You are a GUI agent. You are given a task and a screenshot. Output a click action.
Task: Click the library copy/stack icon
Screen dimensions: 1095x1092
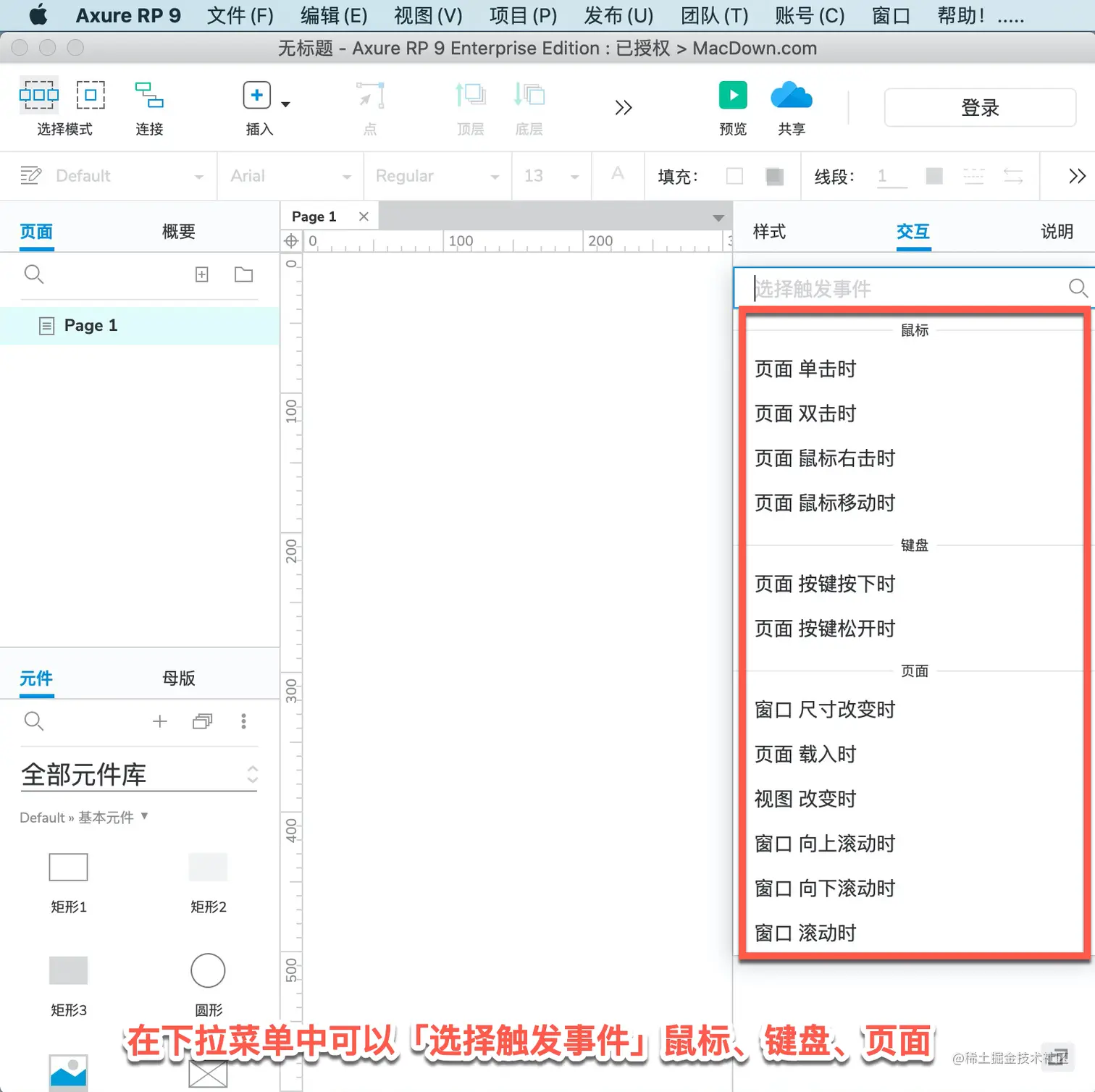click(x=203, y=721)
